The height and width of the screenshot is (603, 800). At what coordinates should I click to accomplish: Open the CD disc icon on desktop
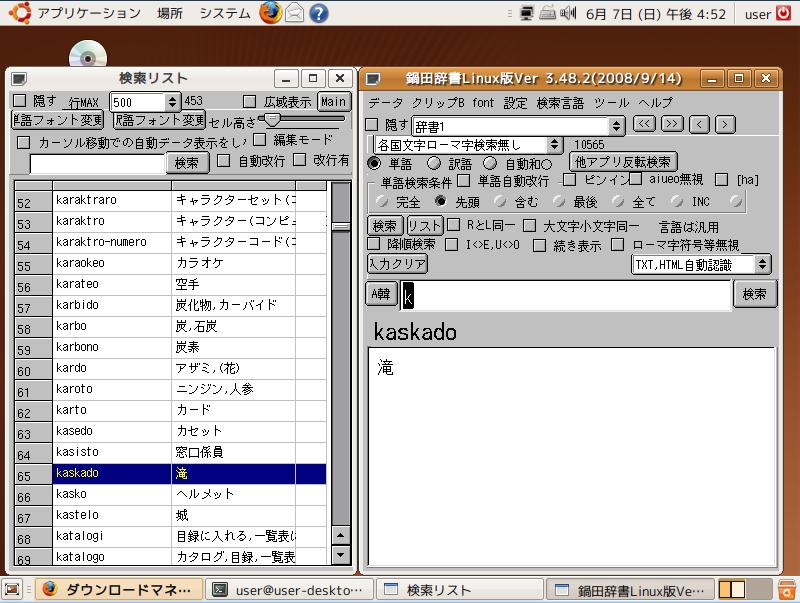pyautogui.click(x=88, y=54)
